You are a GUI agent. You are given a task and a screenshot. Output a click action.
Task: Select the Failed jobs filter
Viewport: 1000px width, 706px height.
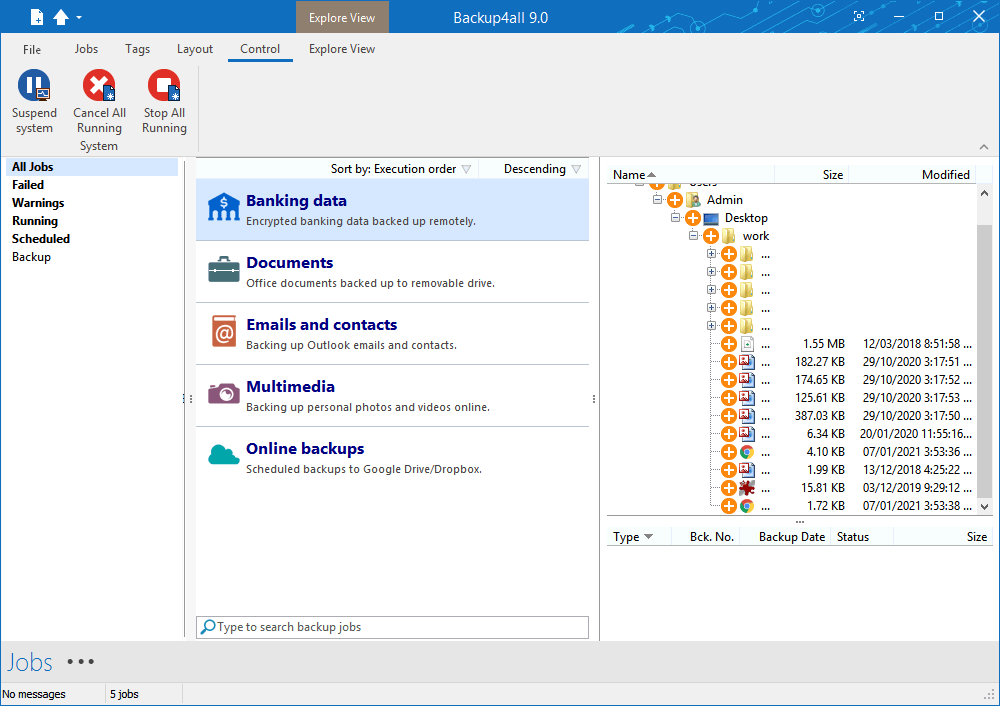click(28, 185)
